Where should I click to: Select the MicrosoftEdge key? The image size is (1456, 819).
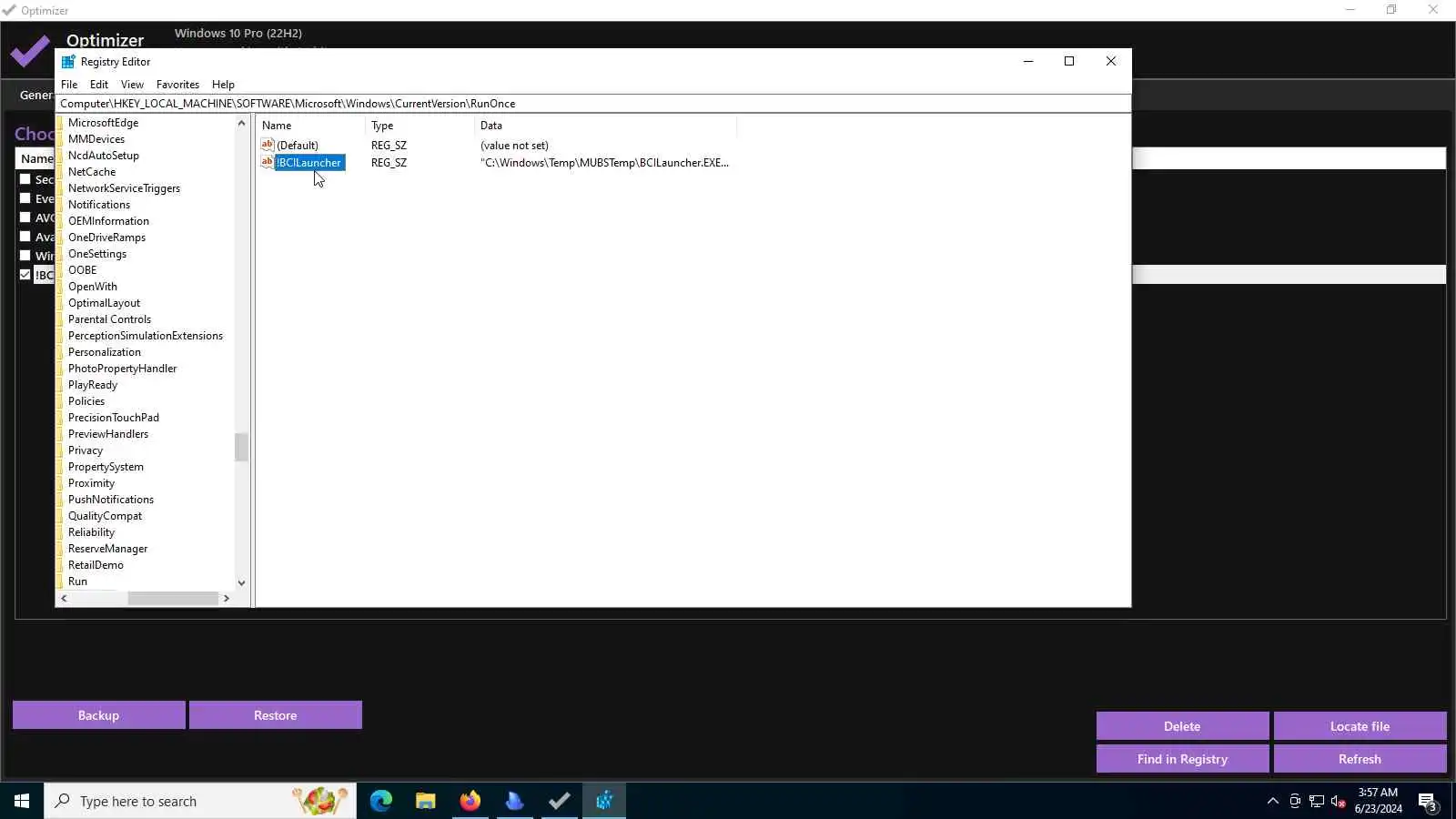(x=103, y=123)
